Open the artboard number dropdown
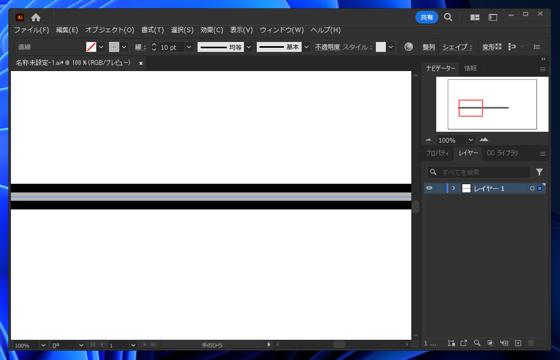Screen dimensions: 560x360 [133, 345]
